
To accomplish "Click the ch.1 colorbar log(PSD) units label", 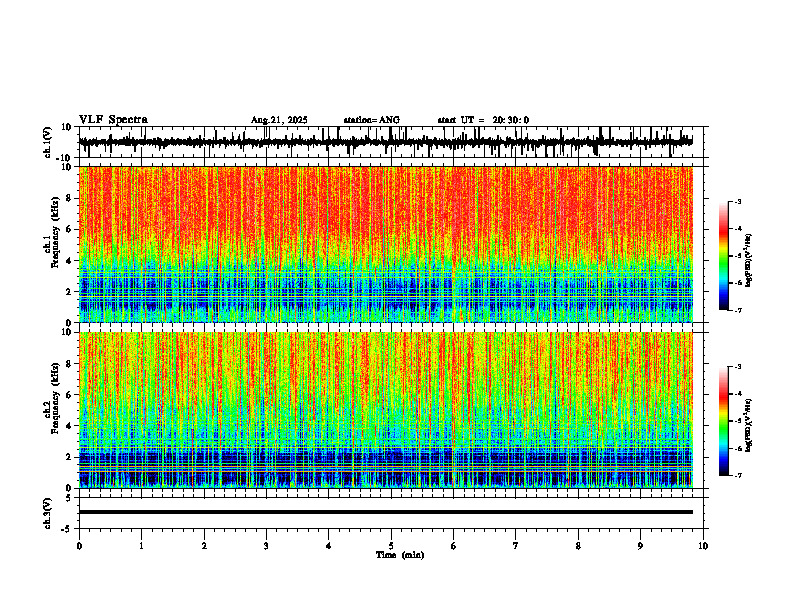I will coord(750,261).
